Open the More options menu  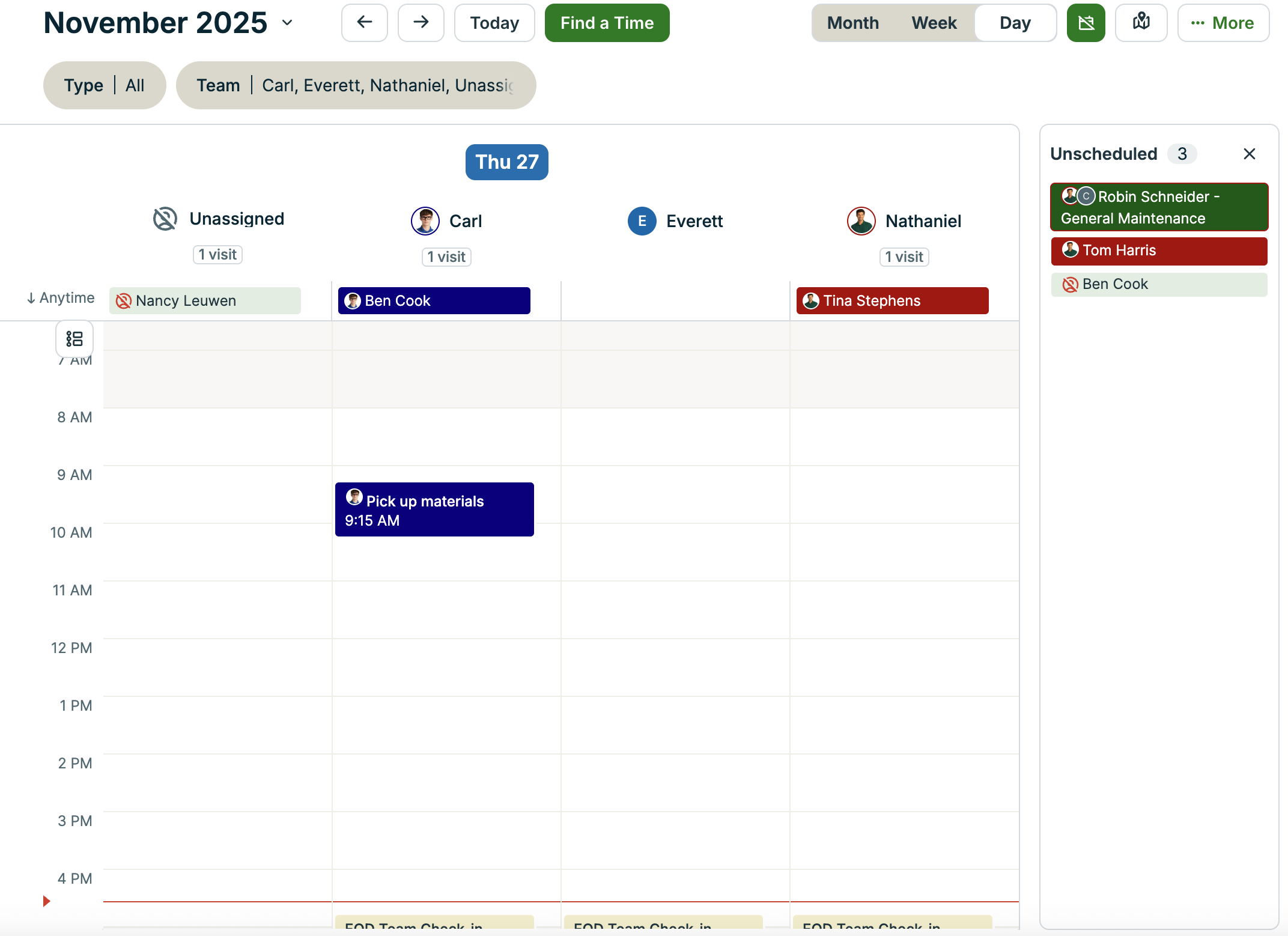(x=1223, y=22)
